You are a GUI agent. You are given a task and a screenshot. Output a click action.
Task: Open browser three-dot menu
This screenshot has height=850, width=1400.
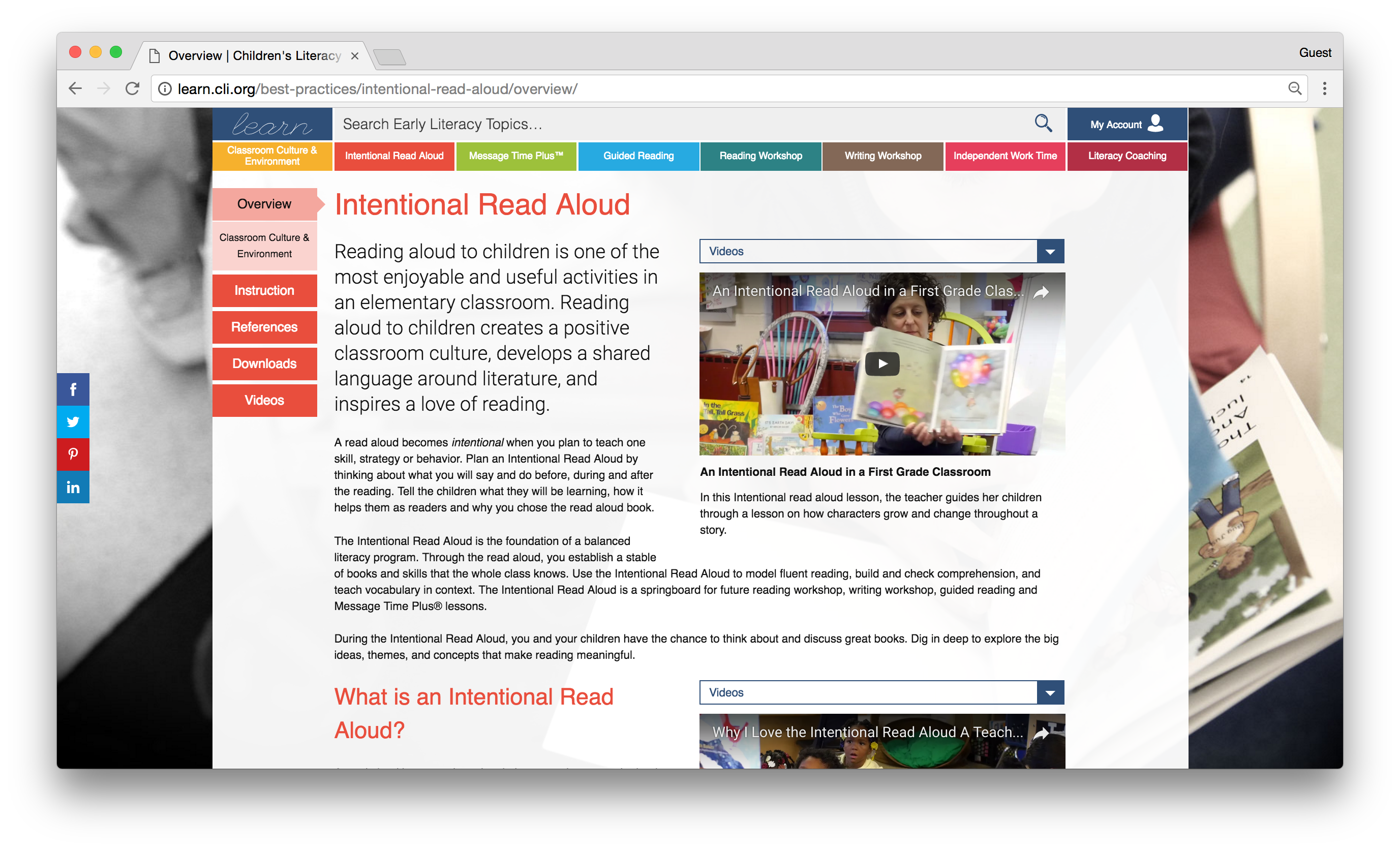pos(1324,88)
